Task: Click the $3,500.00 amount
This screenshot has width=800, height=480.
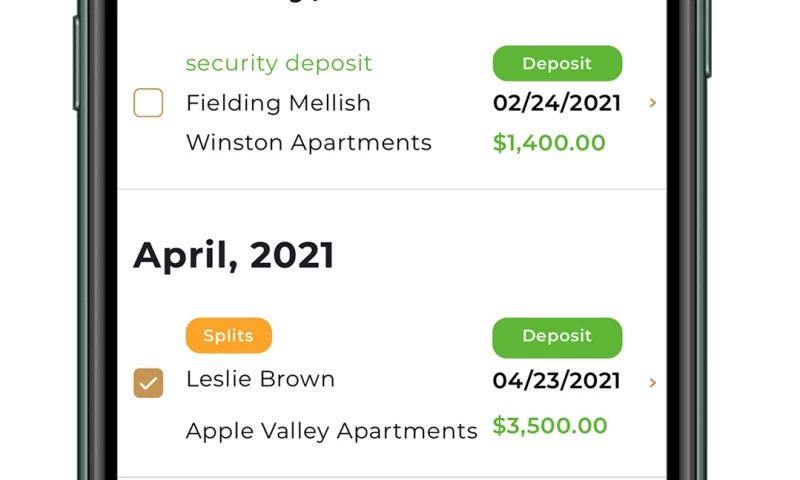Action: coord(549,426)
